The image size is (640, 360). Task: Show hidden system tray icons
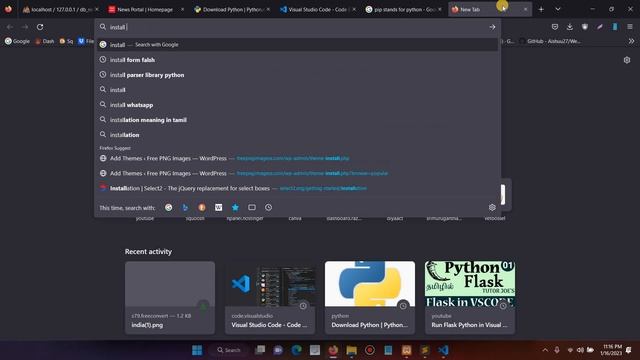545,350
